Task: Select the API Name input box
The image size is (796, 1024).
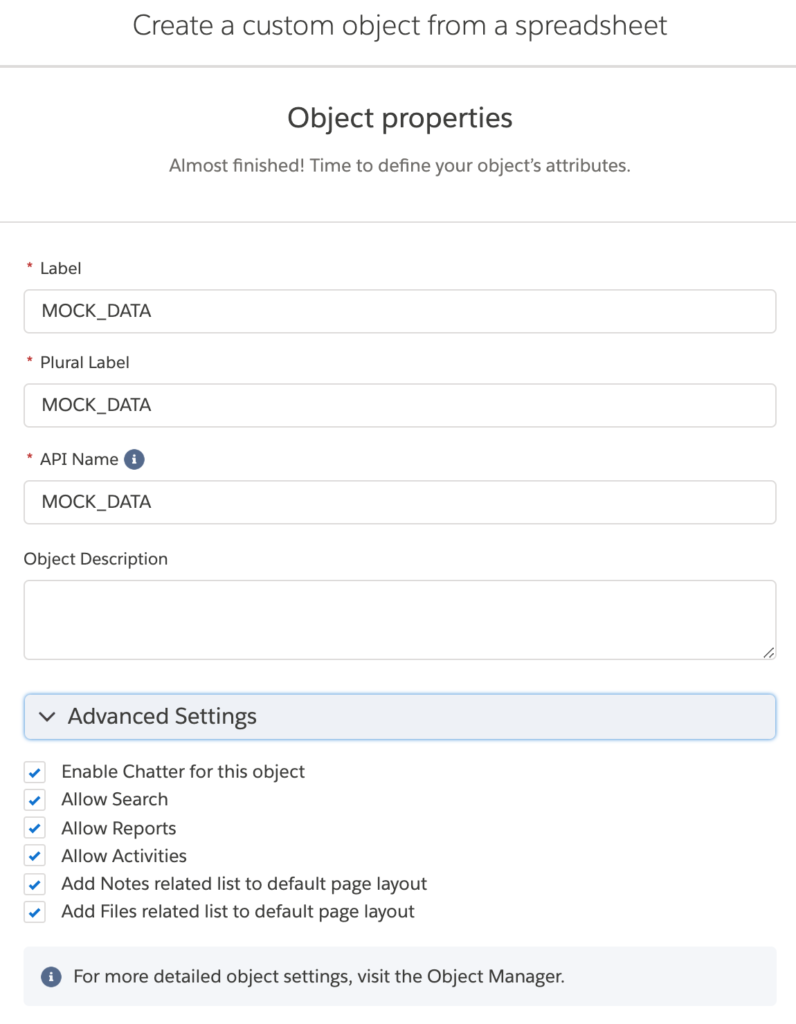Action: coord(400,502)
